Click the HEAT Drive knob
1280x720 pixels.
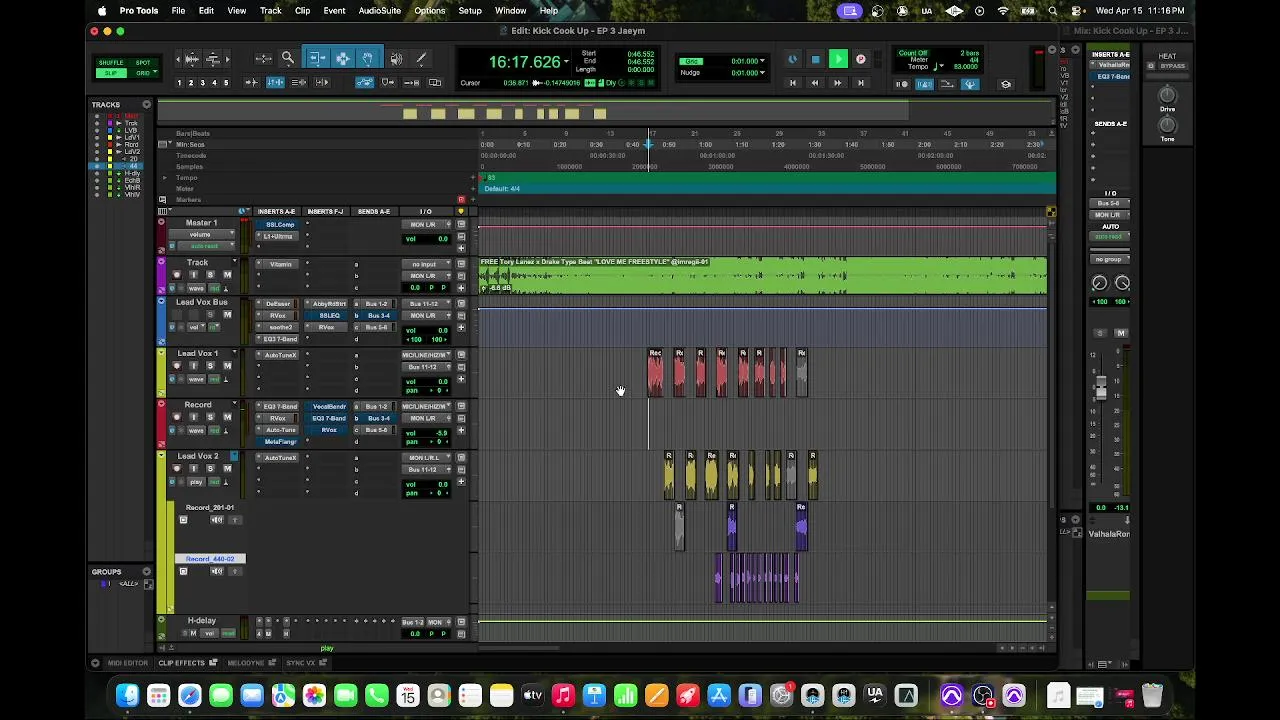coord(1167,97)
